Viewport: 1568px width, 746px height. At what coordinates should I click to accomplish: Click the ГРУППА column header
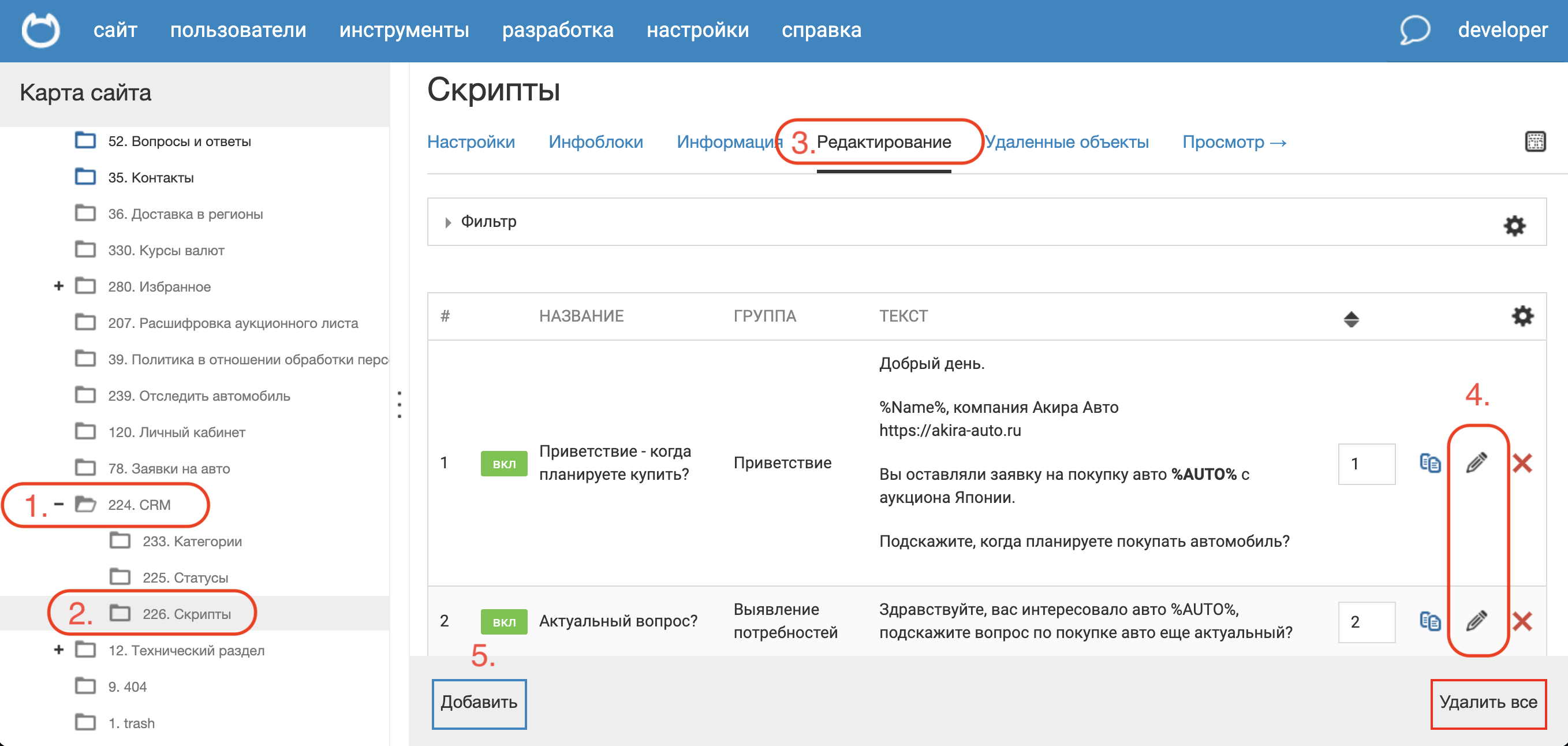pyautogui.click(x=764, y=315)
